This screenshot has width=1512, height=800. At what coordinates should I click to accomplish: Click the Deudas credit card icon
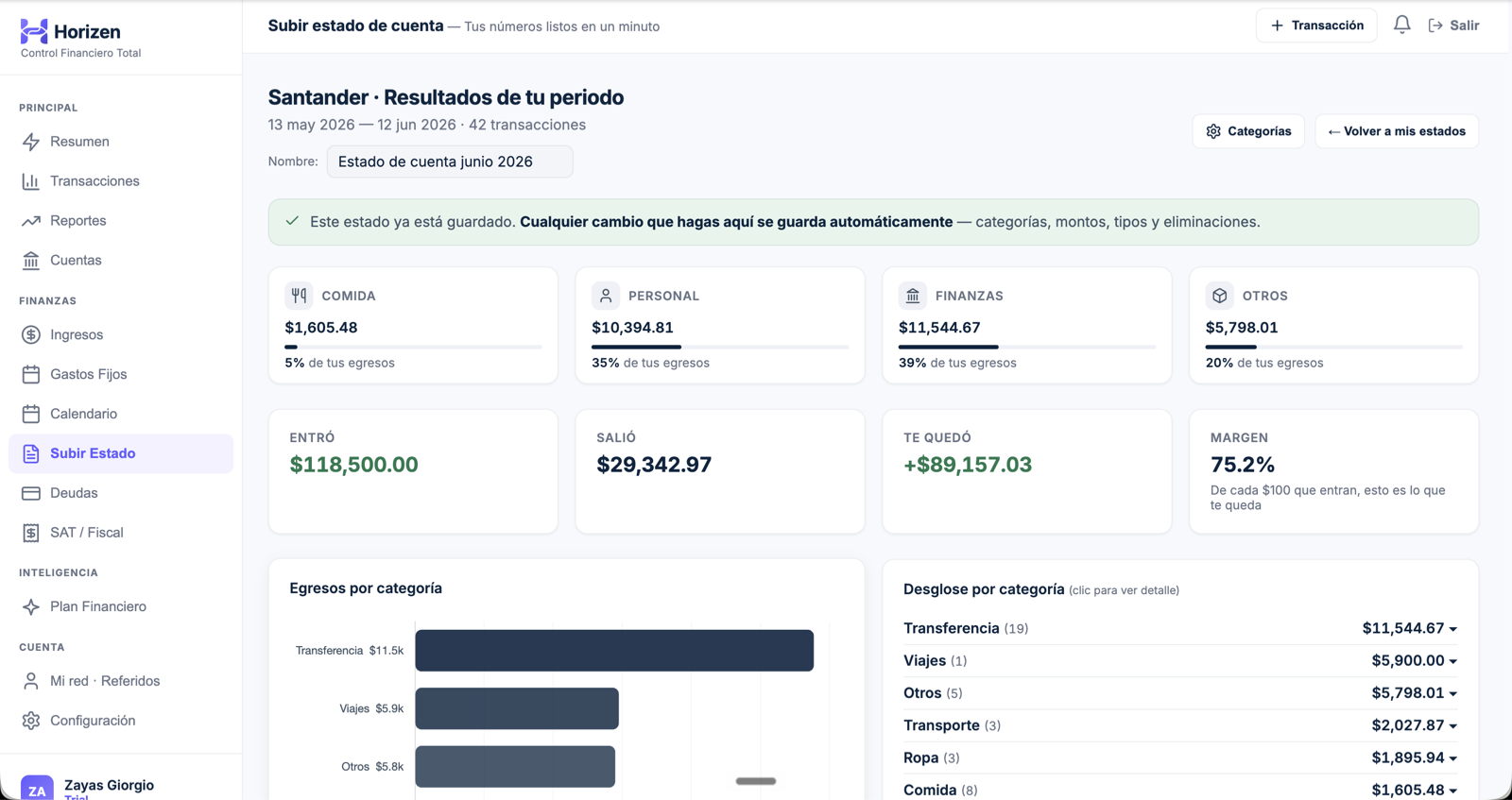tap(31, 493)
